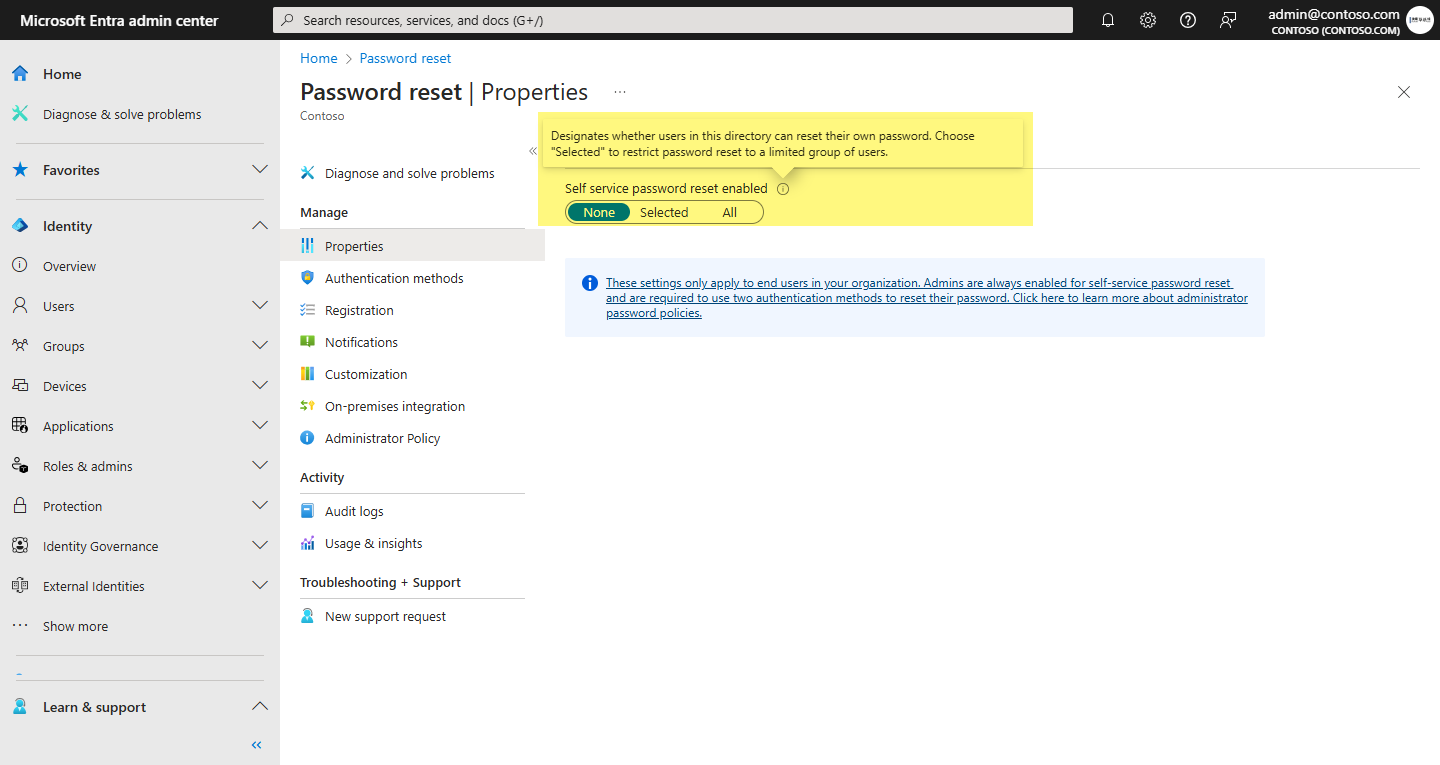Viewport: 1440px width, 765px height.
Task: Open the feedback icon in header
Action: [1228, 20]
